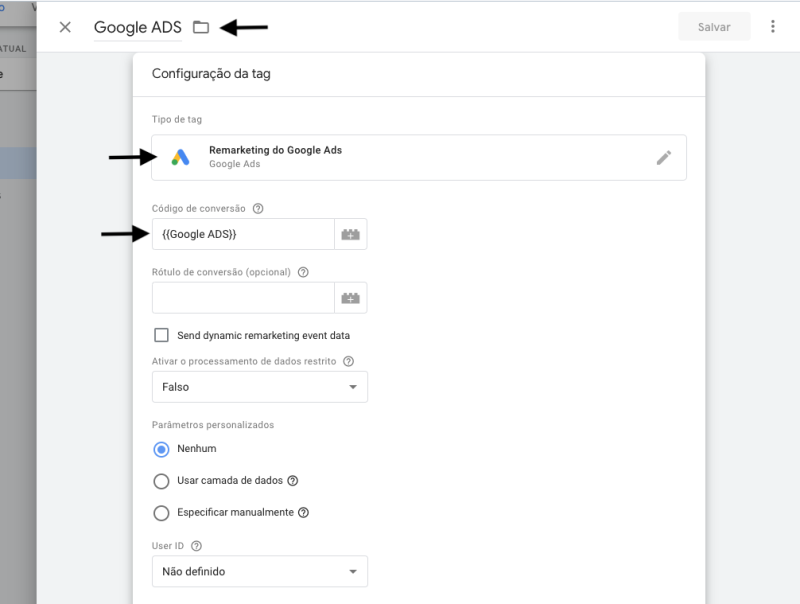Open variable picker for Rótulo de conversão
The height and width of the screenshot is (604, 800).
[x=350, y=298]
